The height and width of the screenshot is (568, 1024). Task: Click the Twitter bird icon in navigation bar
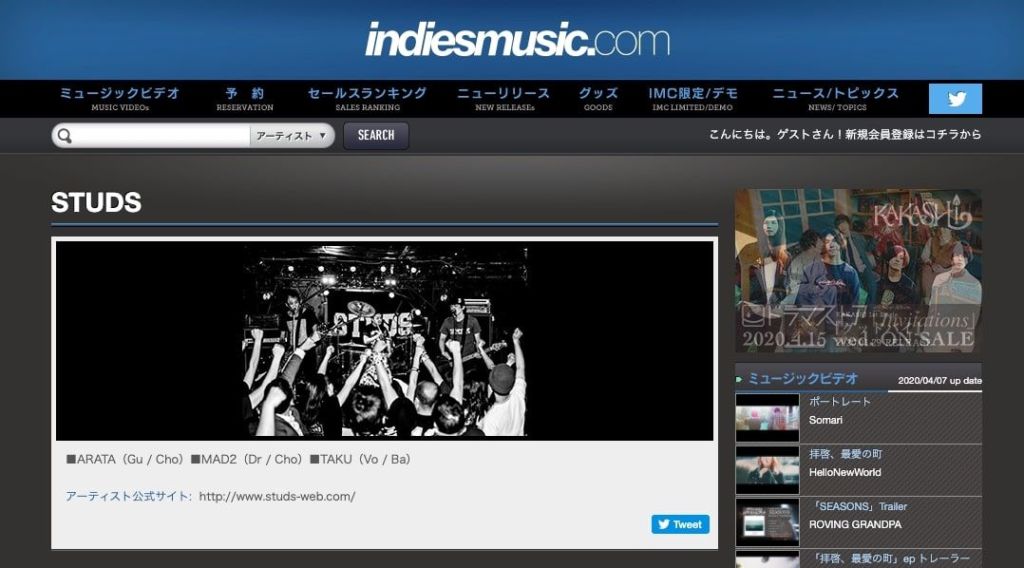[955, 99]
